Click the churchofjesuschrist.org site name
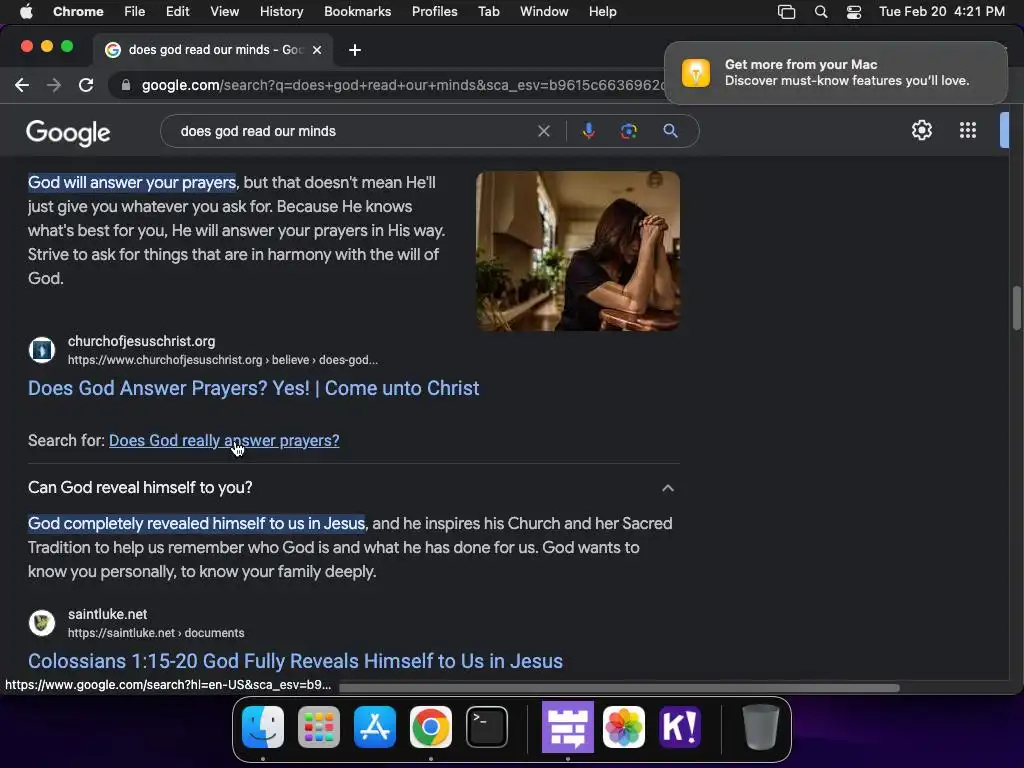Viewport: 1024px width, 768px height. 141,341
